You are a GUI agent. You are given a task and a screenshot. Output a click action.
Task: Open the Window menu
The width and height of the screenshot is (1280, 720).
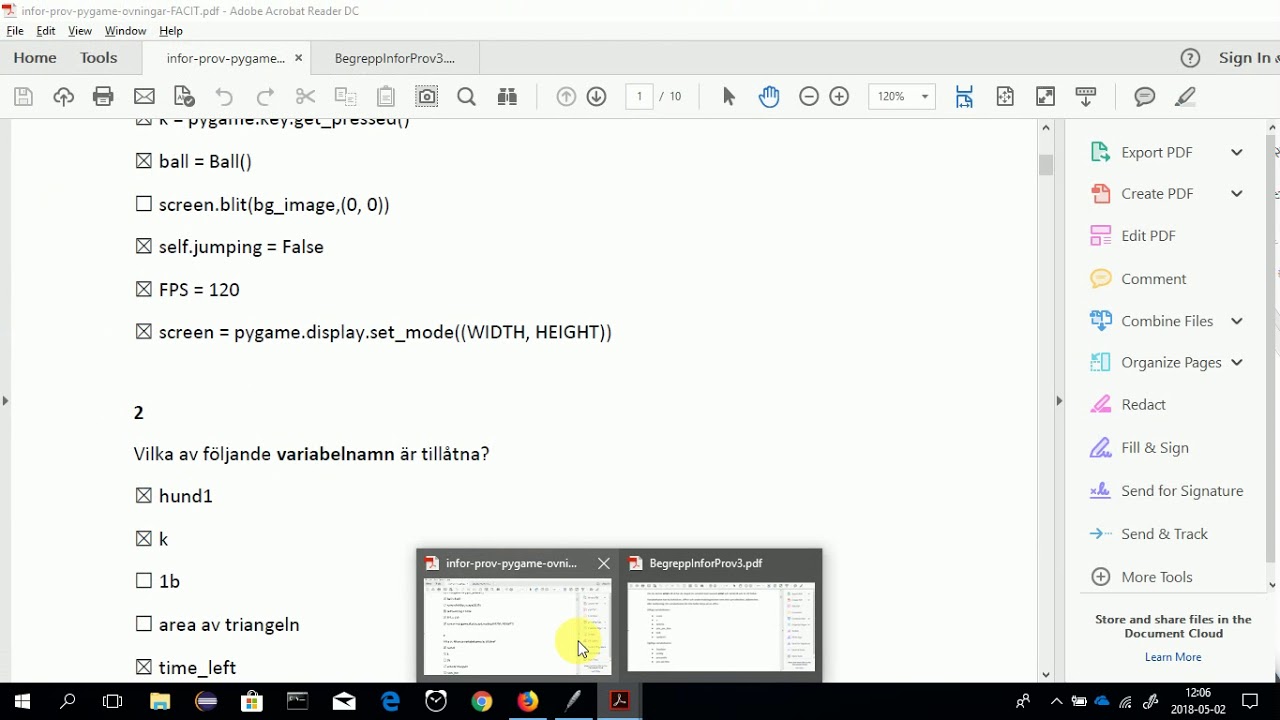point(125,31)
